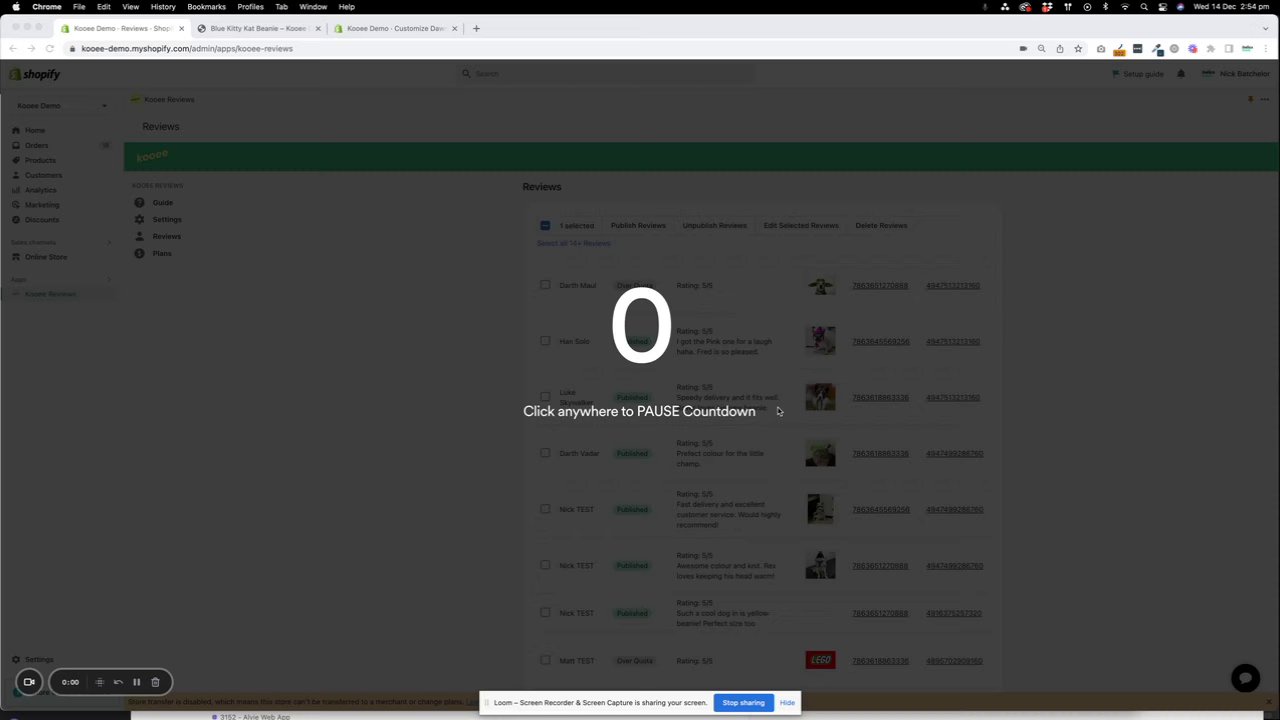
Task: Check the Luke Skywalker review checkbox
Action: click(545, 397)
